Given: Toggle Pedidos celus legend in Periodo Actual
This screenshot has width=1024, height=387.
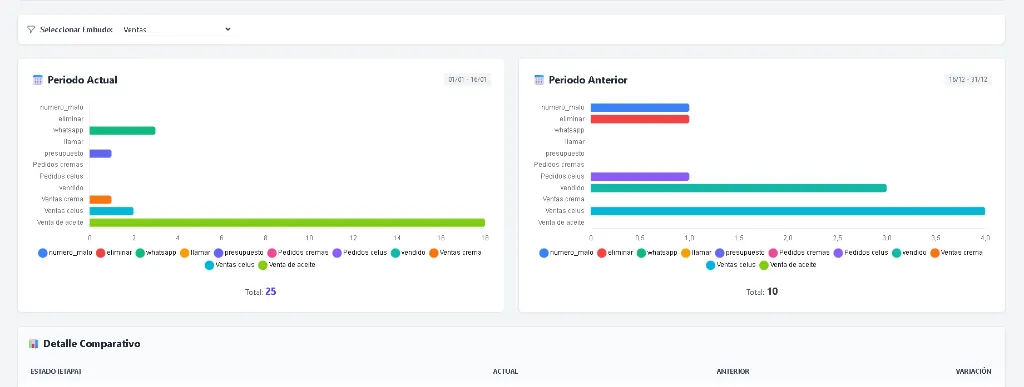Looking at the screenshot, I should pyautogui.click(x=360, y=253).
